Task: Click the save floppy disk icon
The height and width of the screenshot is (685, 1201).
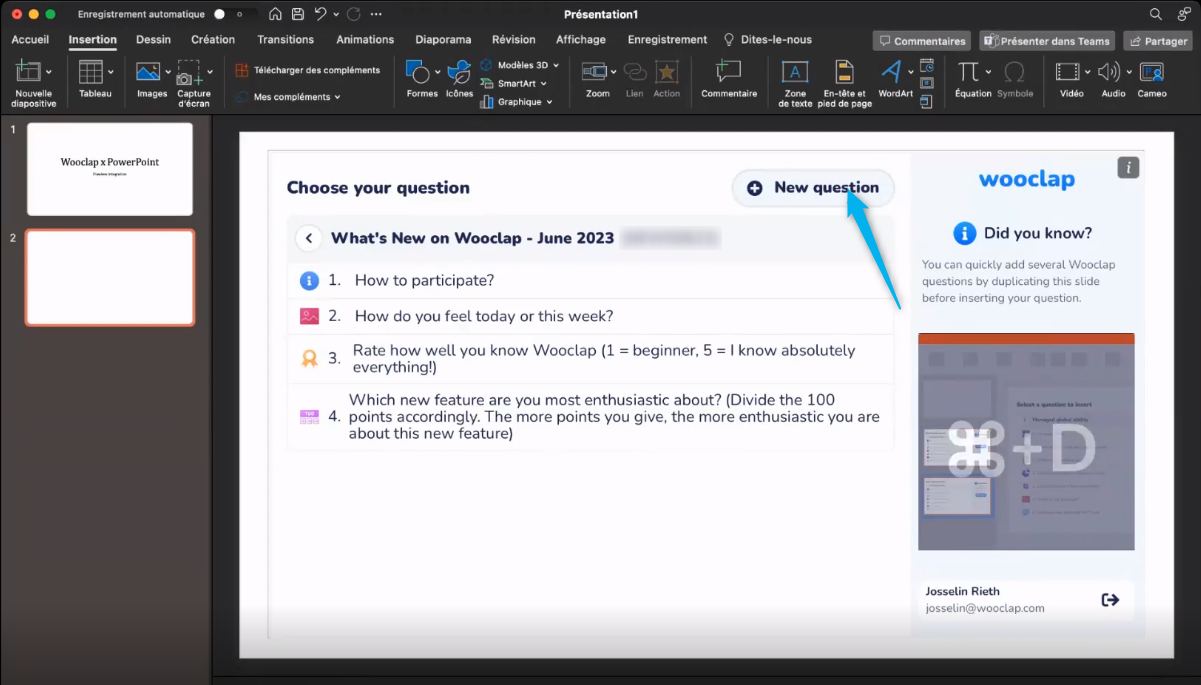Action: click(298, 14)
